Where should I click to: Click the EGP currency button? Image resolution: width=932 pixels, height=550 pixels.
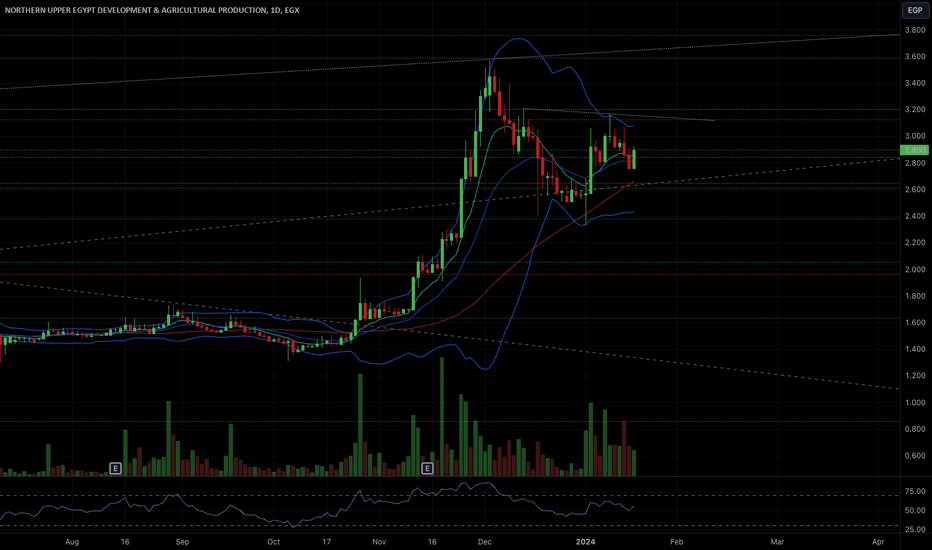[915, 10]
